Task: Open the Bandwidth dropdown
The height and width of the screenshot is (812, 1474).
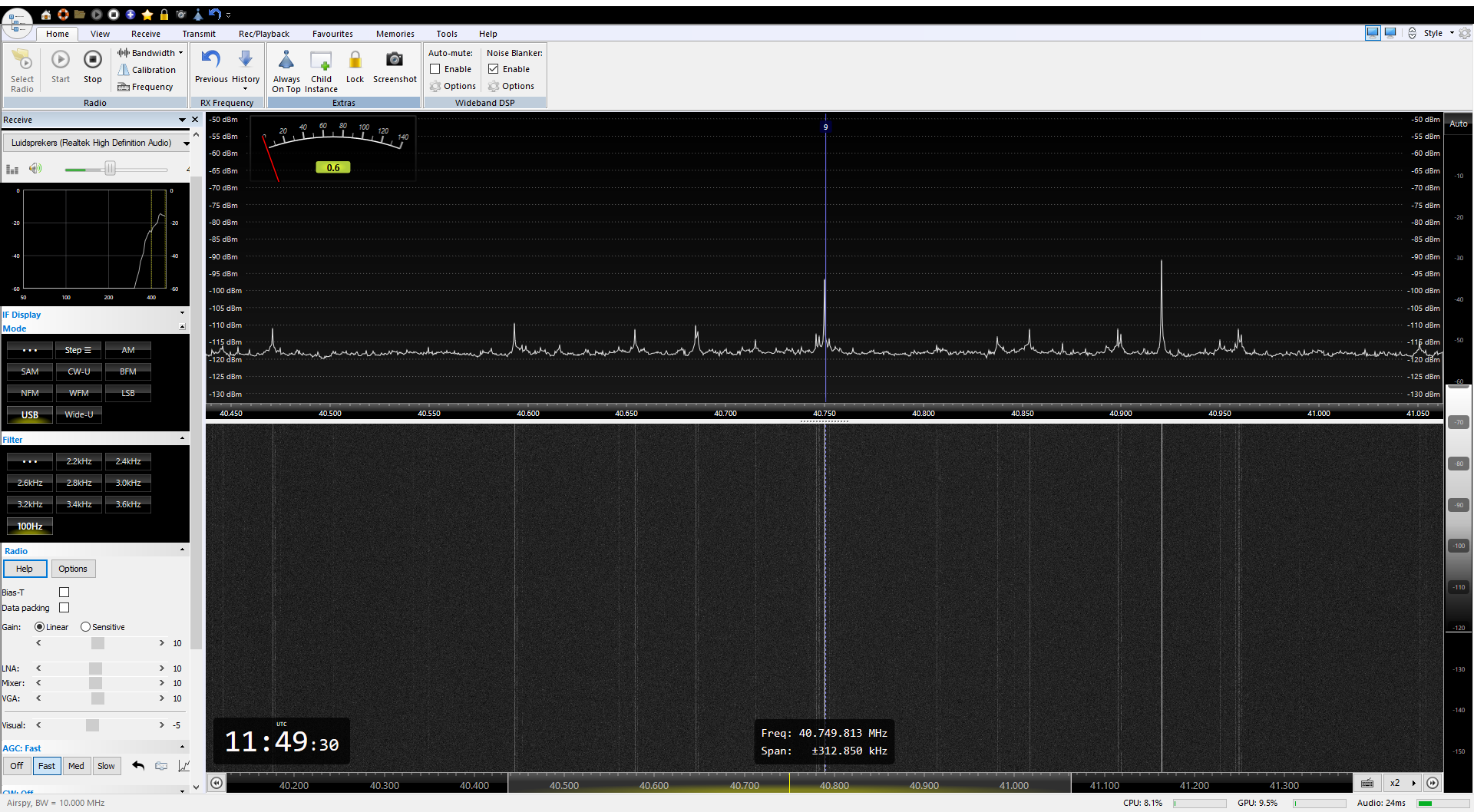Action: 152,53
